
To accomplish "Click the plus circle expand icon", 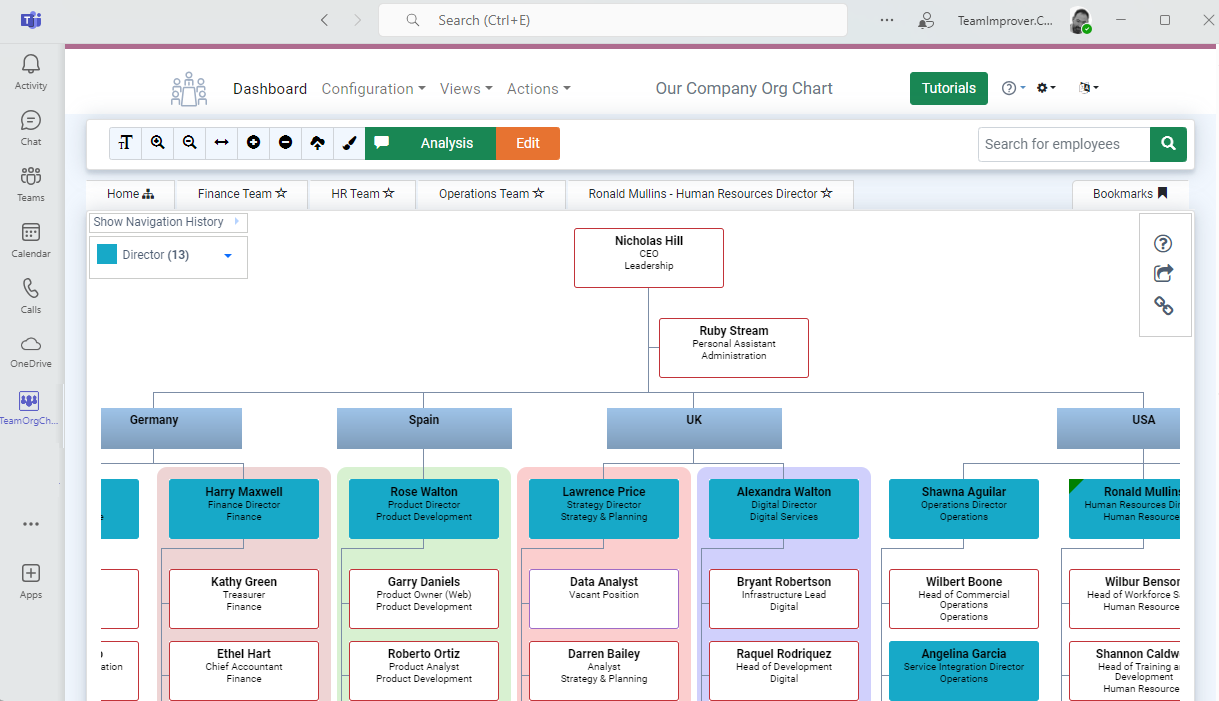I will pos(254,143).
